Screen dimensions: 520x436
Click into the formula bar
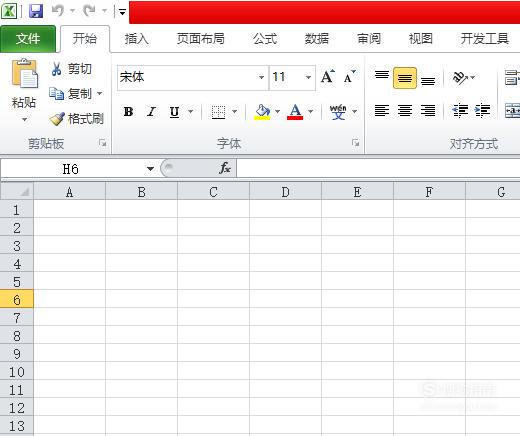point(378,169)
